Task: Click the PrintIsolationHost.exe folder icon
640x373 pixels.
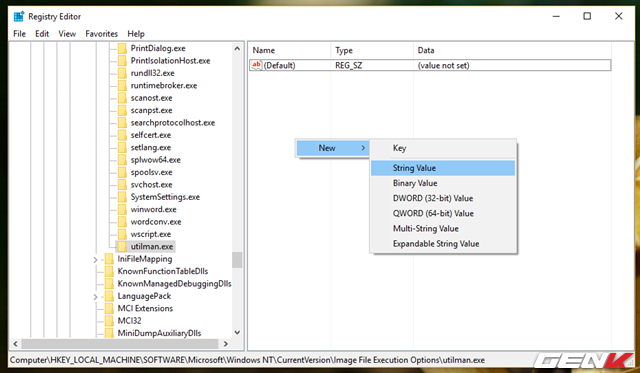Action: [122, 61]
